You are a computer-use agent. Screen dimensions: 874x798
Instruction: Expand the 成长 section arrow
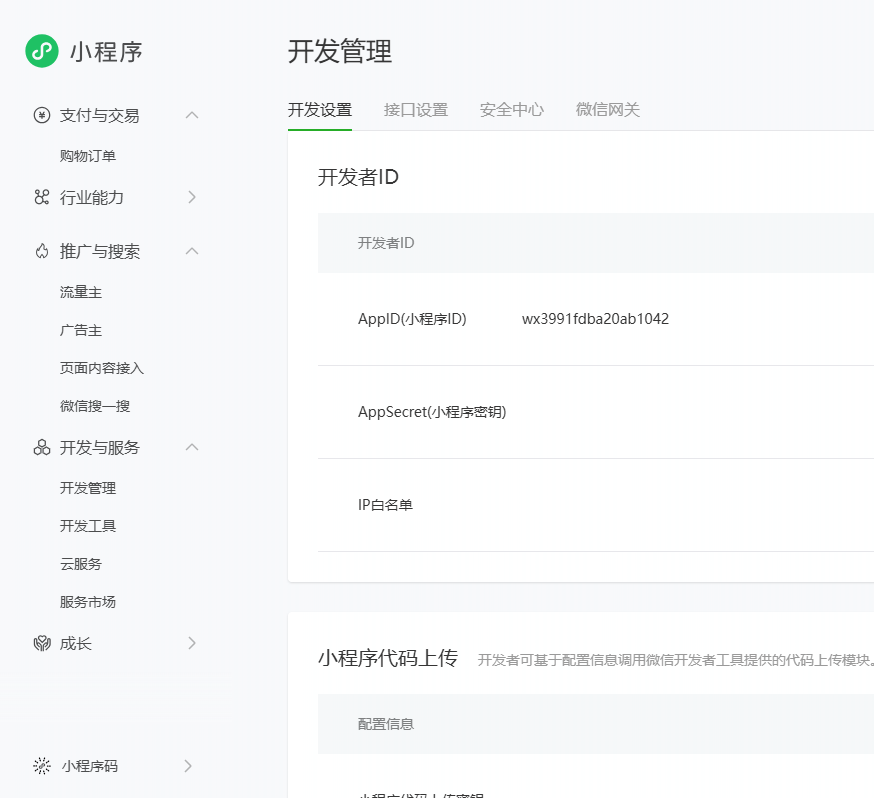click(192, 644)
